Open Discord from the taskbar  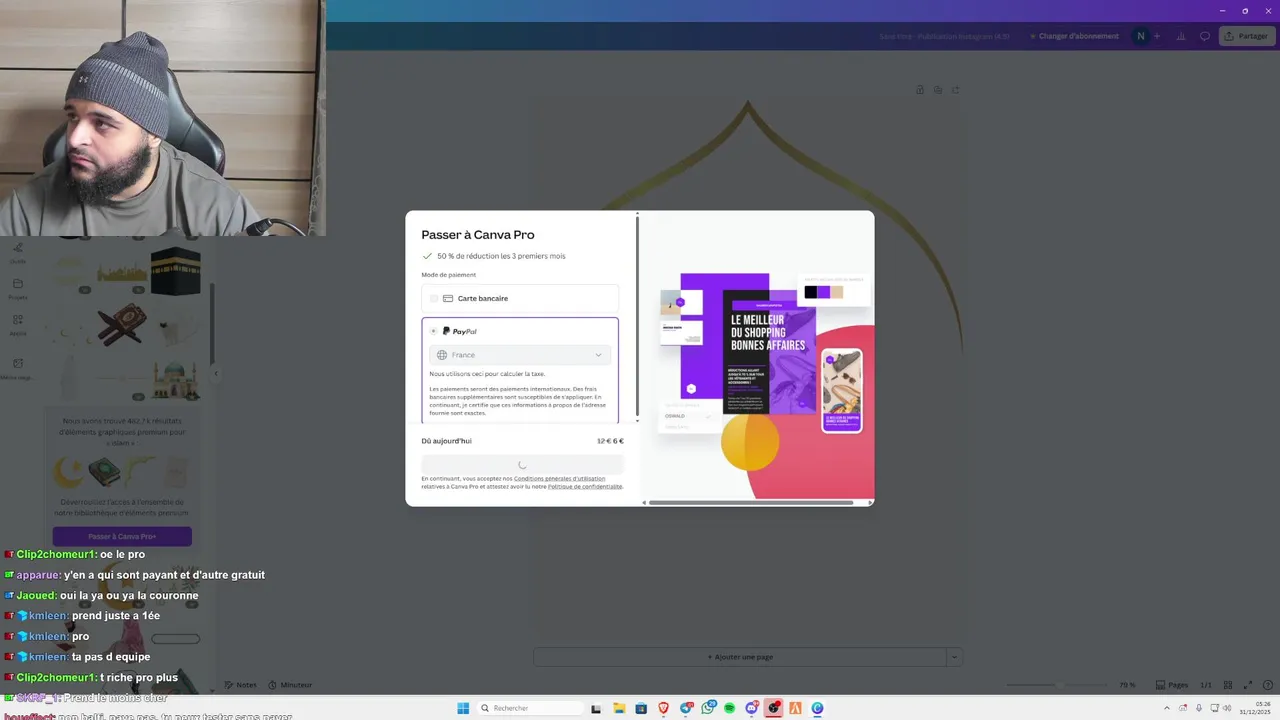(x=752, y=708)
